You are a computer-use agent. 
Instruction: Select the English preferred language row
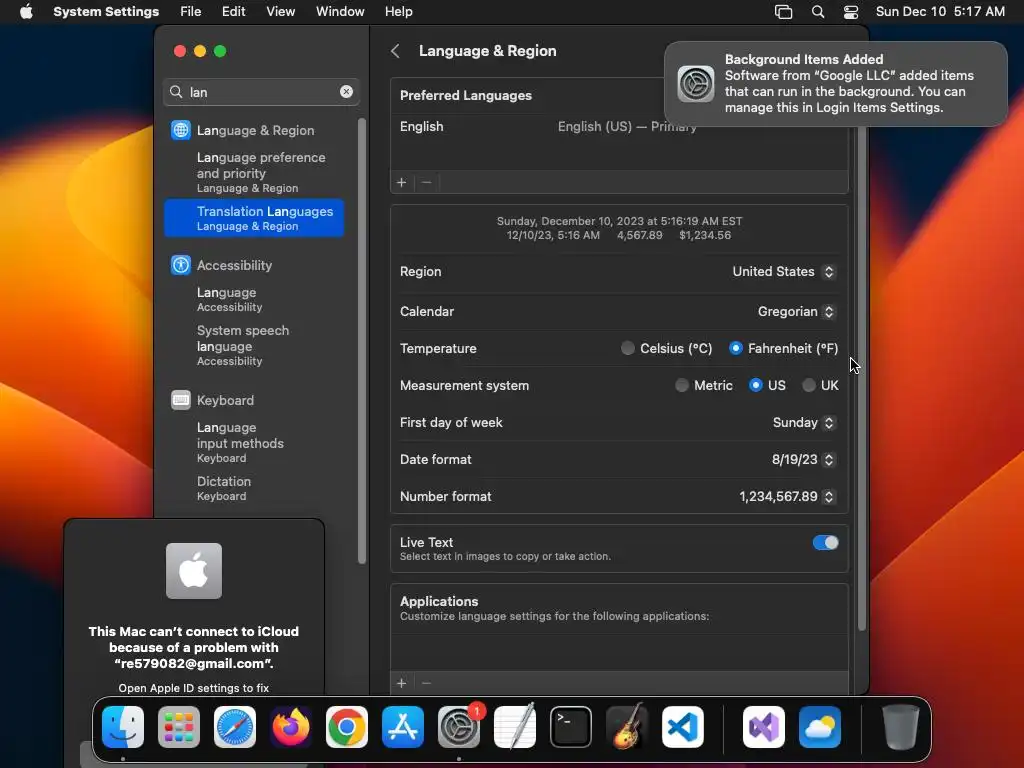619,127
